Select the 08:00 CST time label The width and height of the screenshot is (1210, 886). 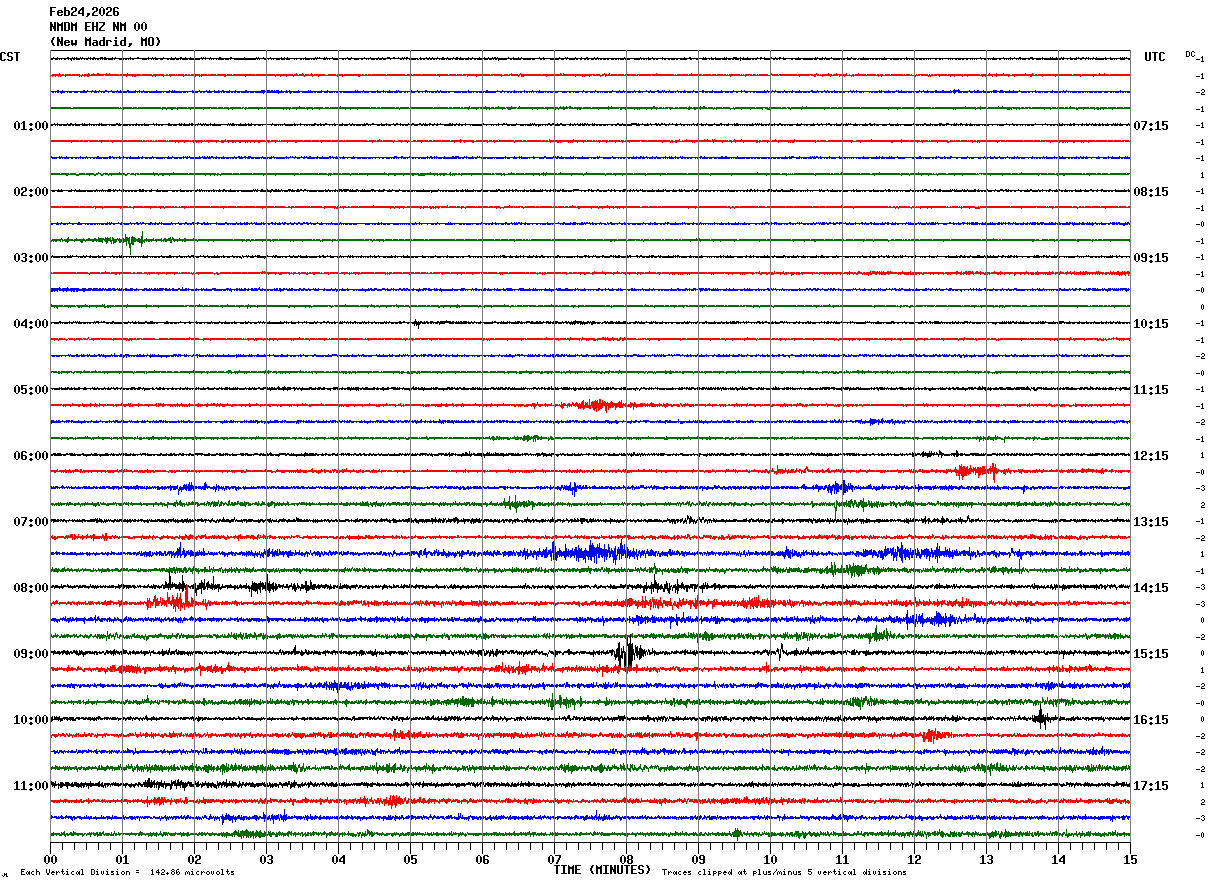pos(31,588)
